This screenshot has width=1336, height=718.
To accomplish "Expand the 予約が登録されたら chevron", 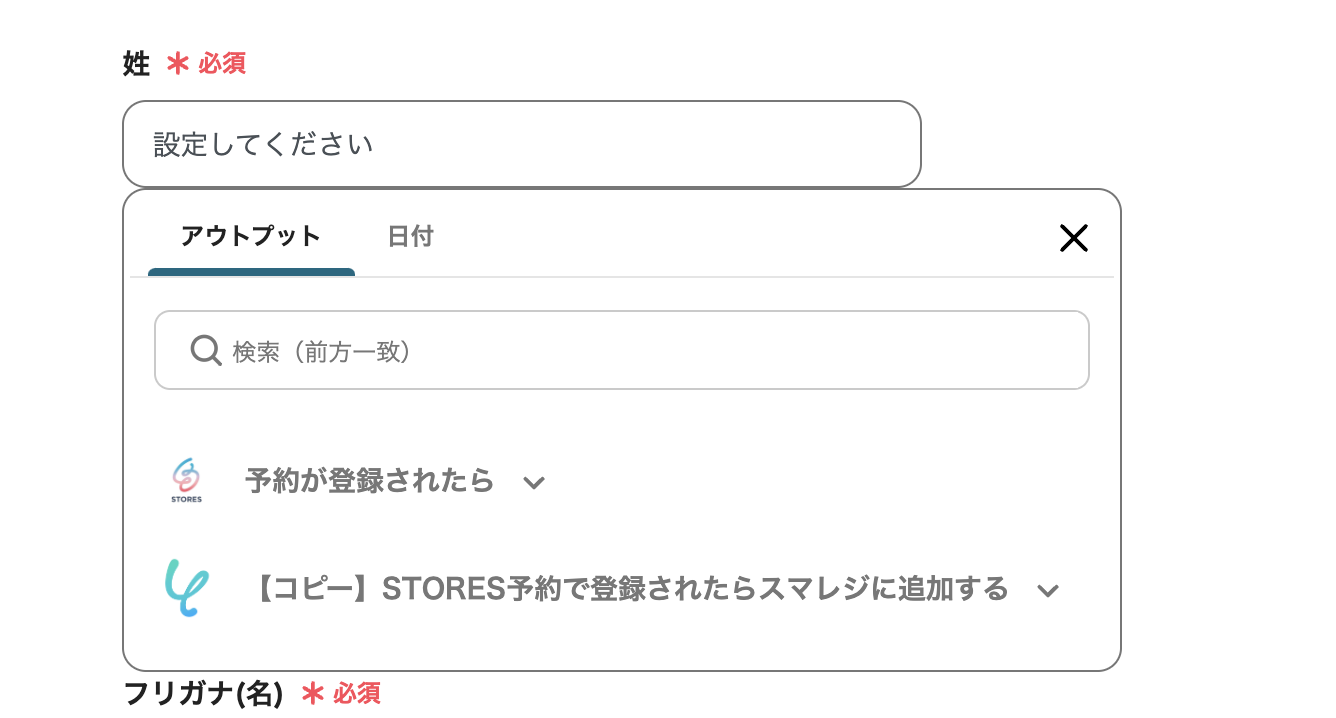I will [534, 483].
